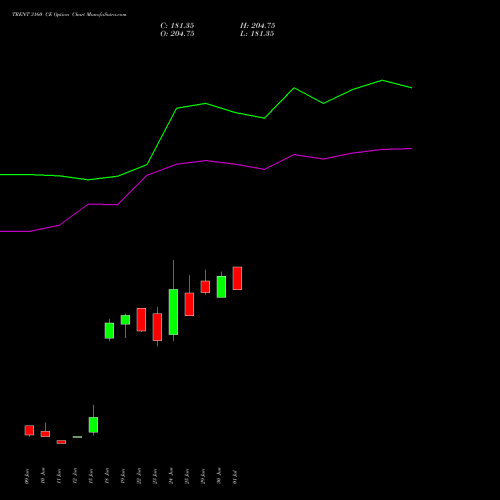Click the 09 Jun date label
The image size is (500, 500).
[x=27, y=476]
